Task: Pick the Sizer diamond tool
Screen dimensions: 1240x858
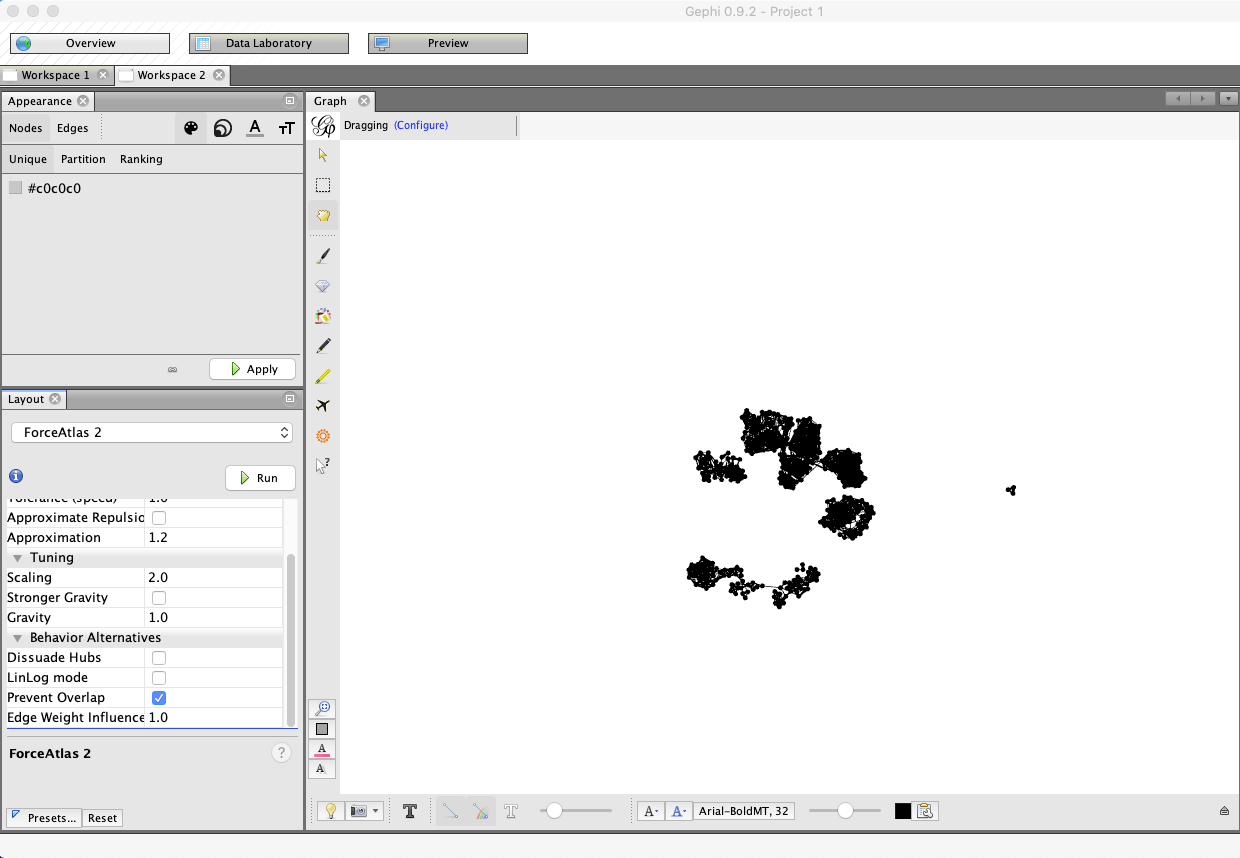Action: (322, 285)
